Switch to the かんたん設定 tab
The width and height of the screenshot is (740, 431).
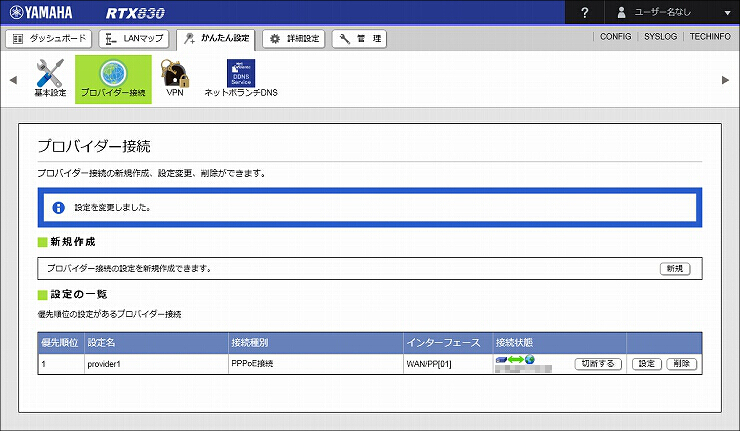point(216,39)
